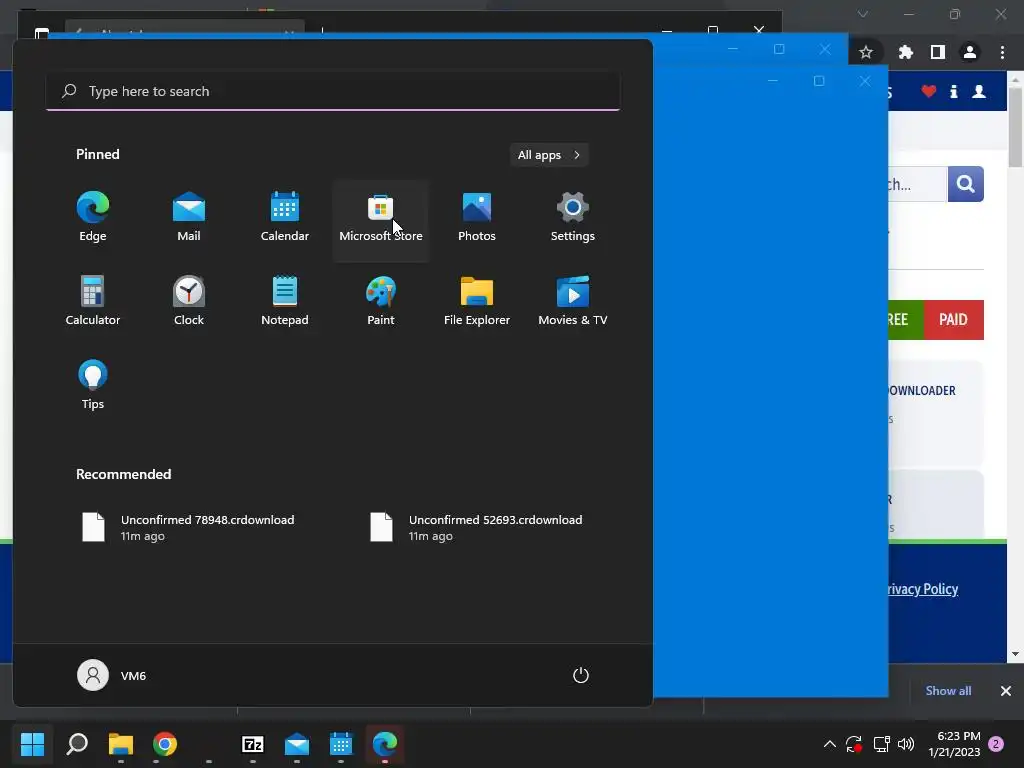Image resolution: width=1024 pixels, height=768 pixels.
Task: Click the web page vertical scrollbar
Action: click(1015, 126)
